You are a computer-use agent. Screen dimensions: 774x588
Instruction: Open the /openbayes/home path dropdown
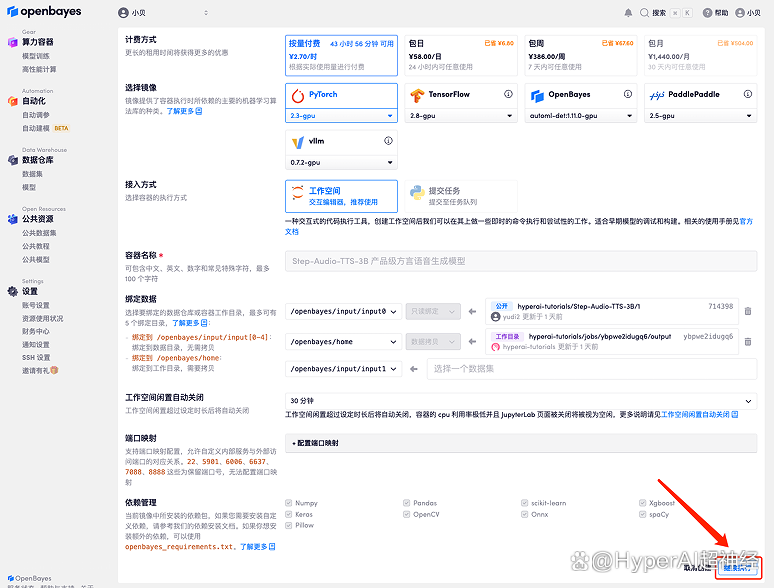pos(344,342)
